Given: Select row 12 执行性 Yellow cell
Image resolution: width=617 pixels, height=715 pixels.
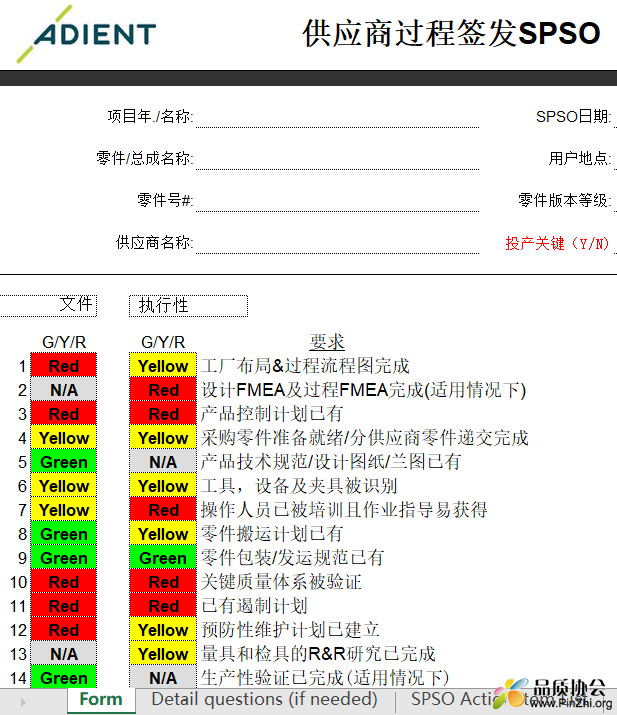Looking at the screenshot, I should tap(163, 630).
